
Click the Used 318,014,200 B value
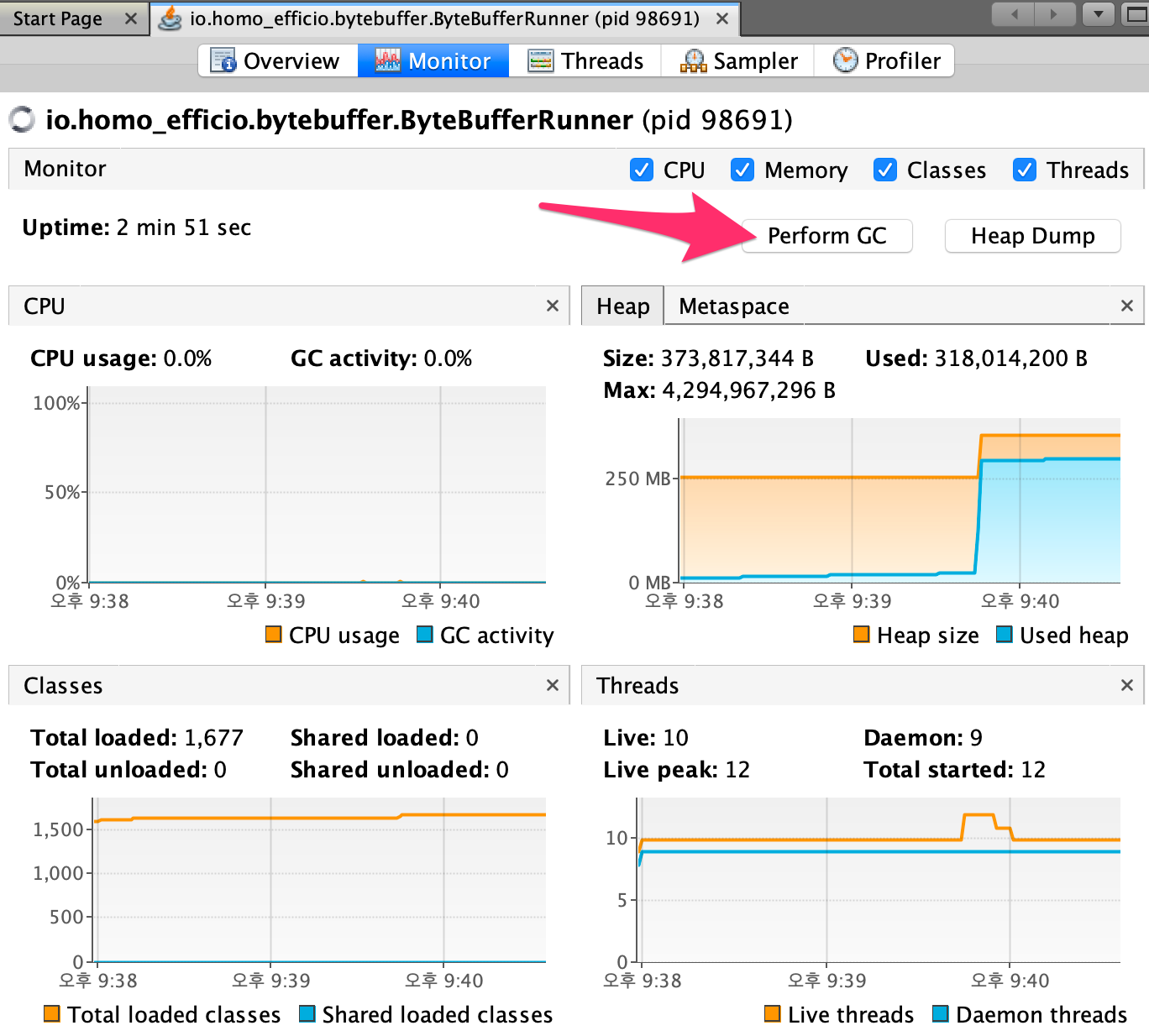pyautogui.click(x=977, y=358)
